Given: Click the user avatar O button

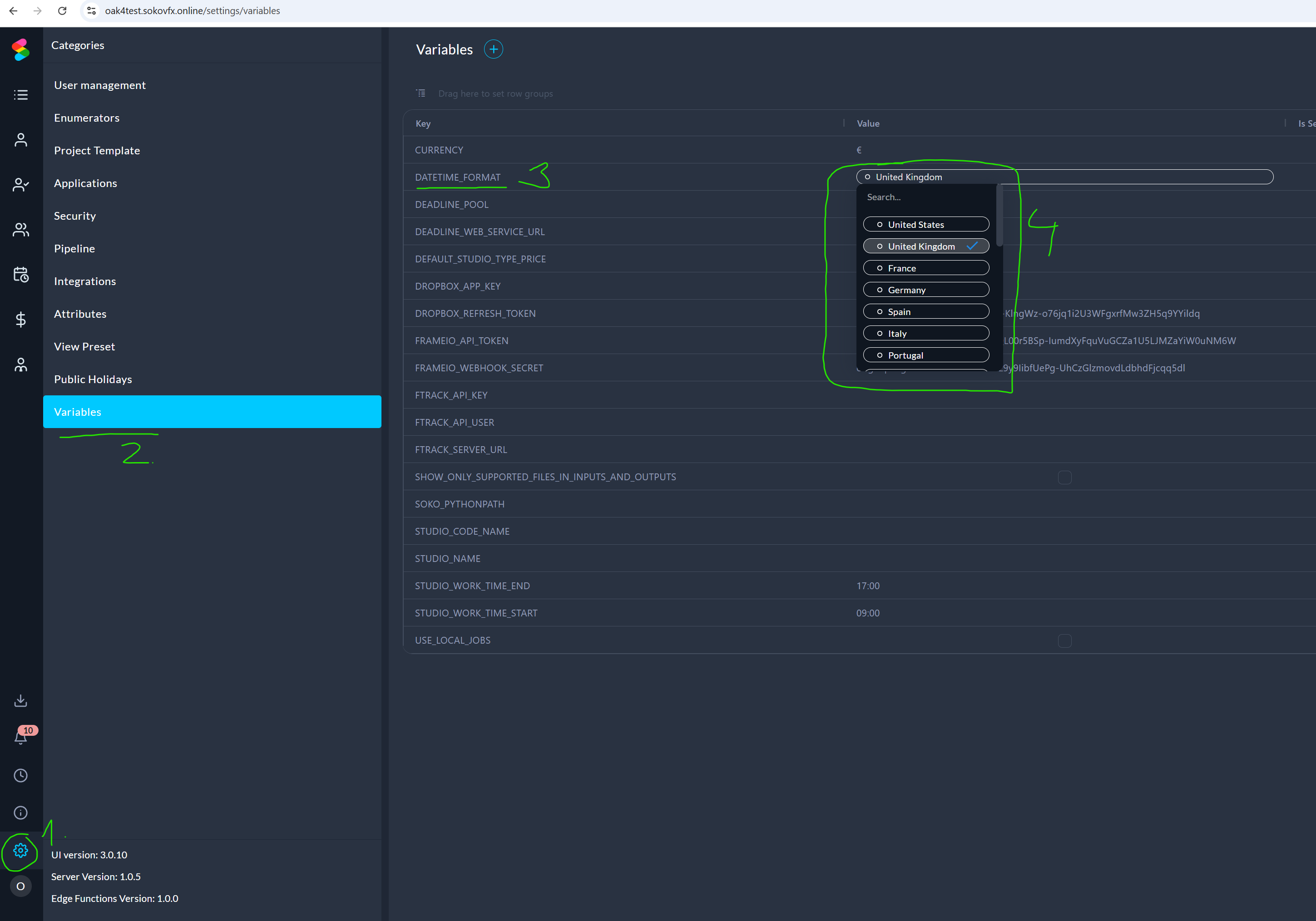Looking at the screenshot, I should coord(20,887).
